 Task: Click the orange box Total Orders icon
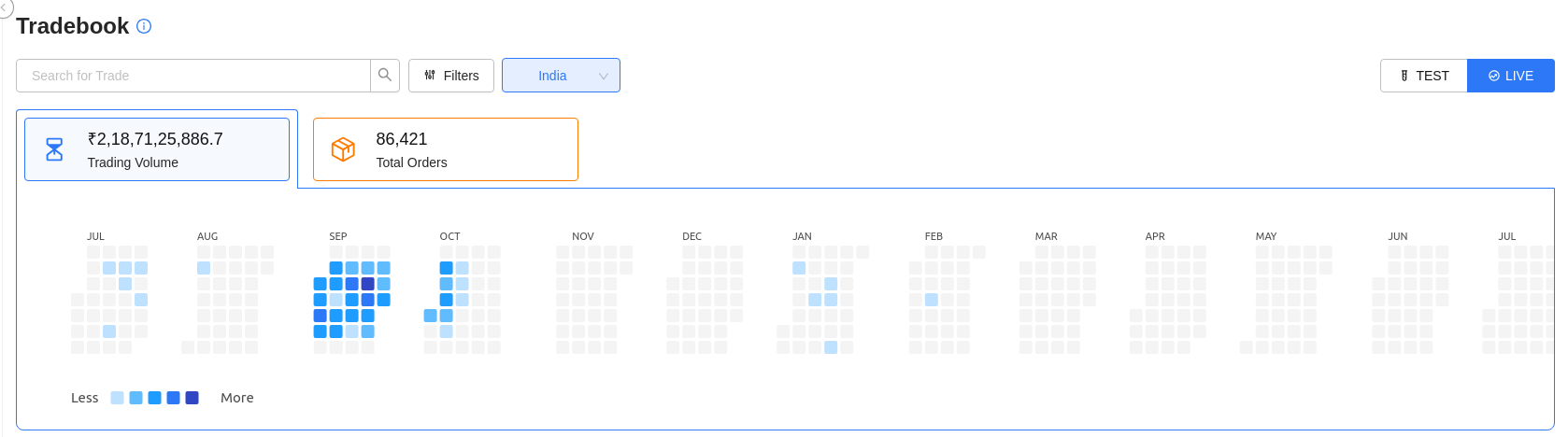(343, 149)
